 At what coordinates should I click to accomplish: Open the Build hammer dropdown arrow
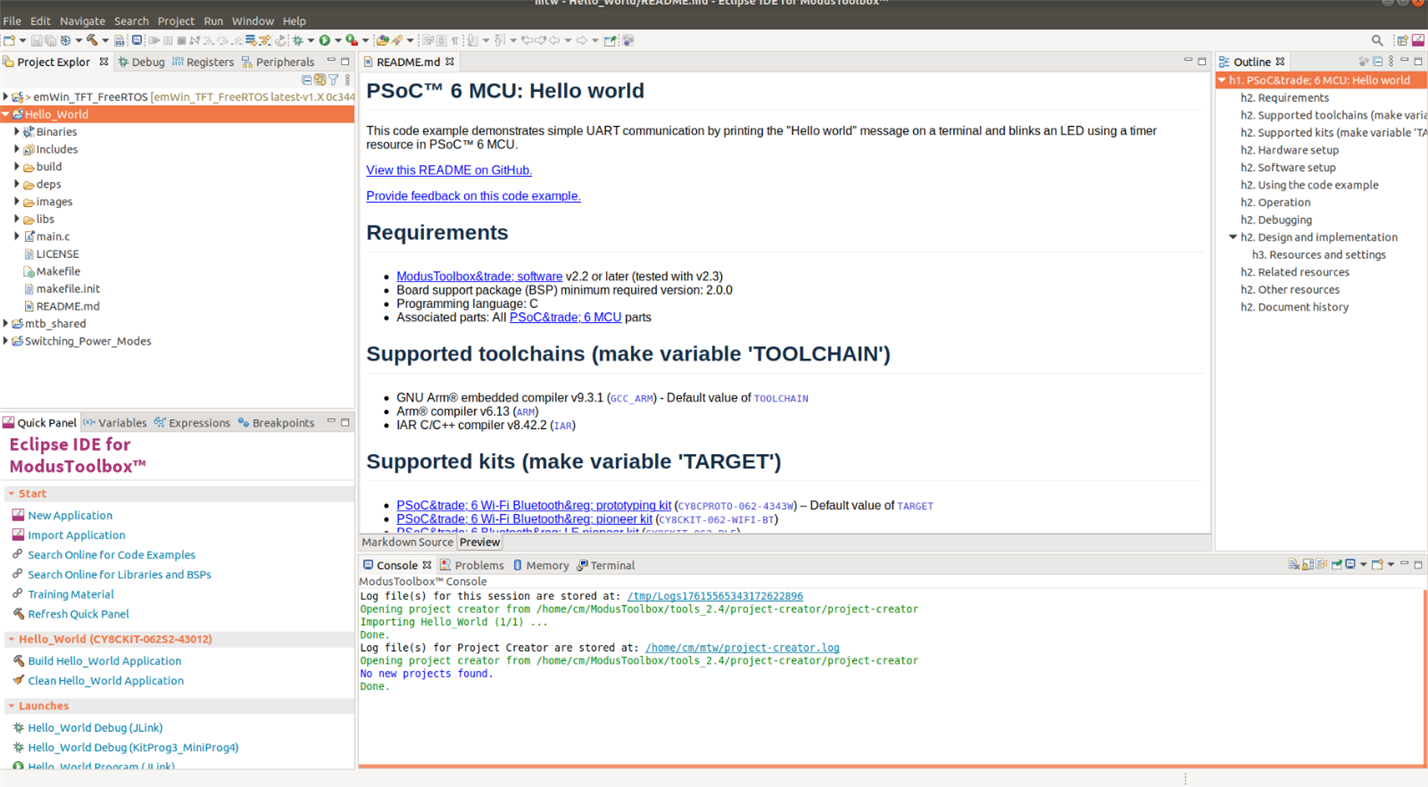(x=104, y=41)
